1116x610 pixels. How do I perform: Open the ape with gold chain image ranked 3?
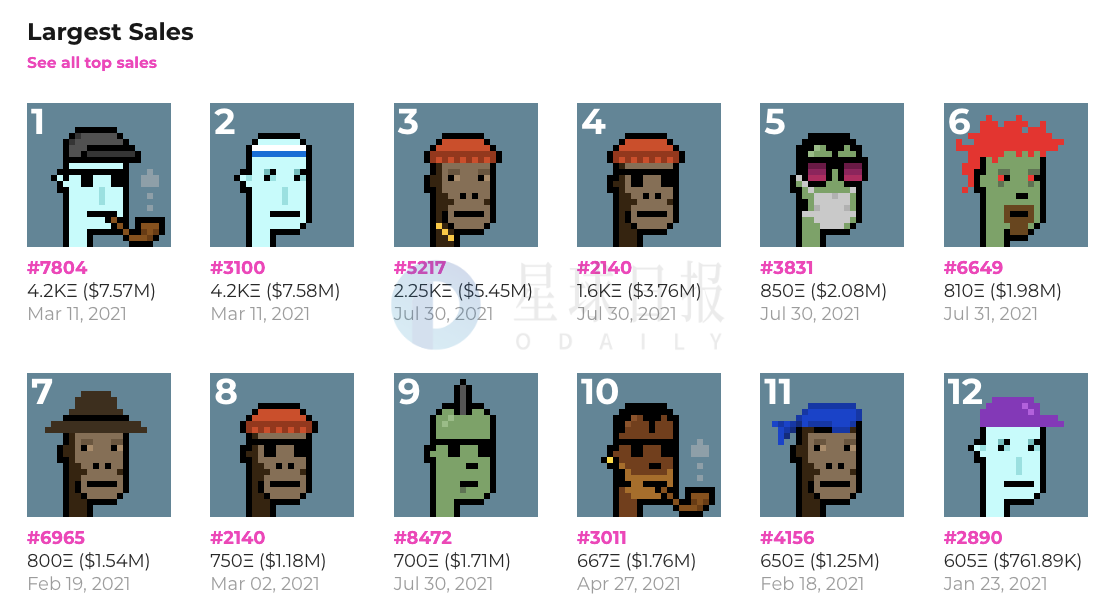pos(465,175)
